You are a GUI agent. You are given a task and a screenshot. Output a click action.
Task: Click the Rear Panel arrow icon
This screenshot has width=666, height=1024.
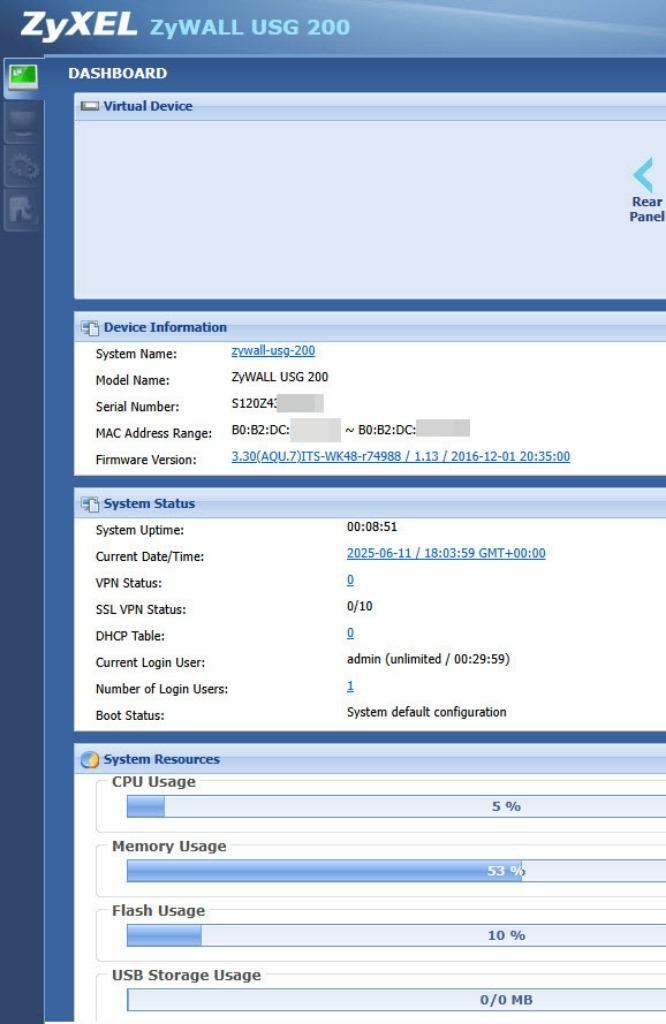pos(644,175)
